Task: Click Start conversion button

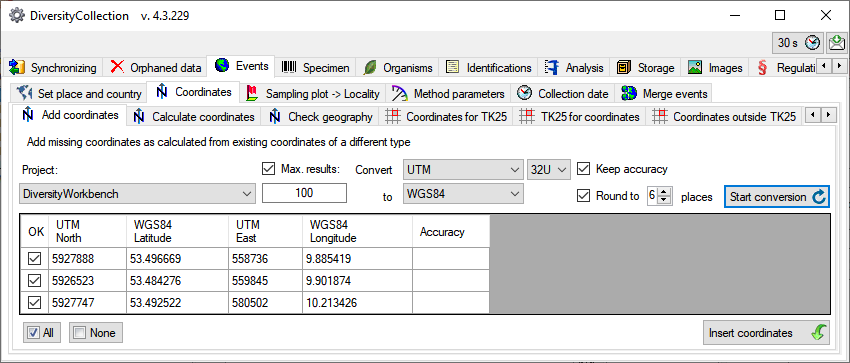Action: coord(776,197)
